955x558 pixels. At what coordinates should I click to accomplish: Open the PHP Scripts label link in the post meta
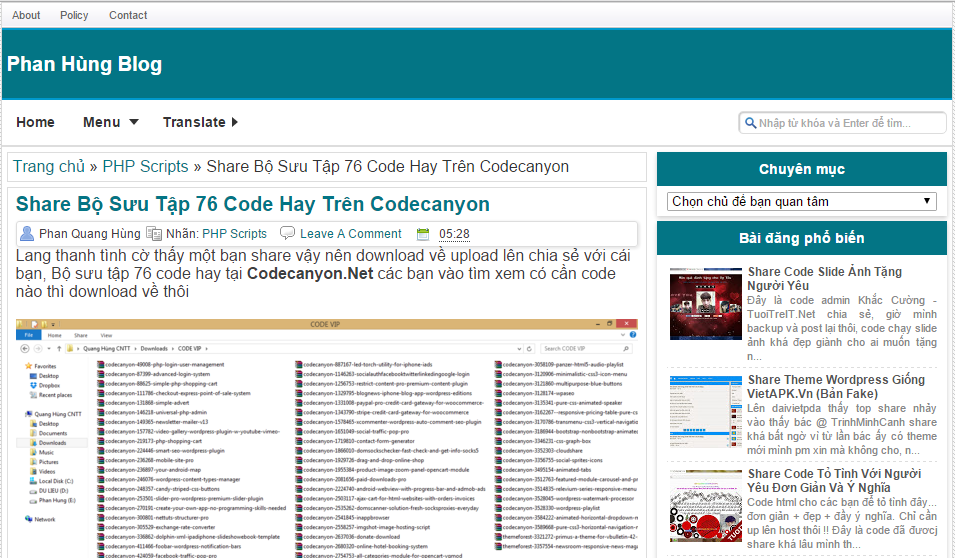(x=234, y=234)
